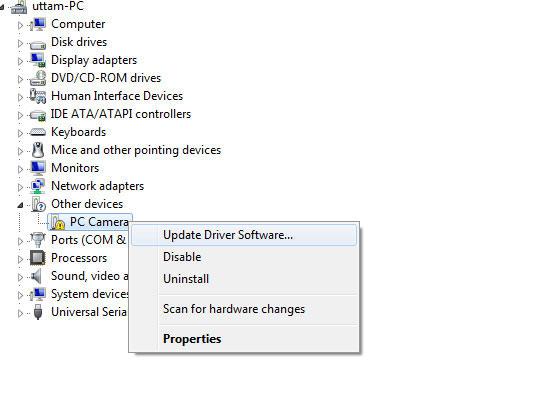Image resolution: width=550 pixels, height=401 pixels.
Task: Select Scan for hardware changes
Action: tap(244, 309)
